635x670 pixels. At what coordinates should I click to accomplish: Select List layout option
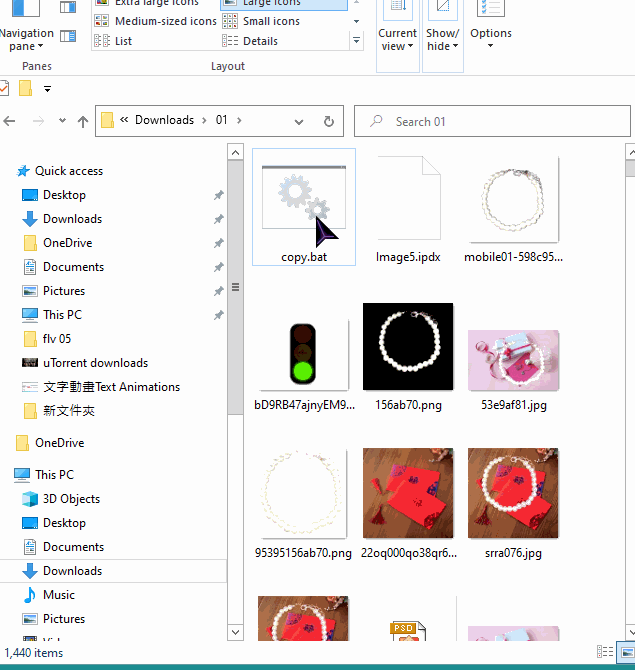click(x=113, y=41)
